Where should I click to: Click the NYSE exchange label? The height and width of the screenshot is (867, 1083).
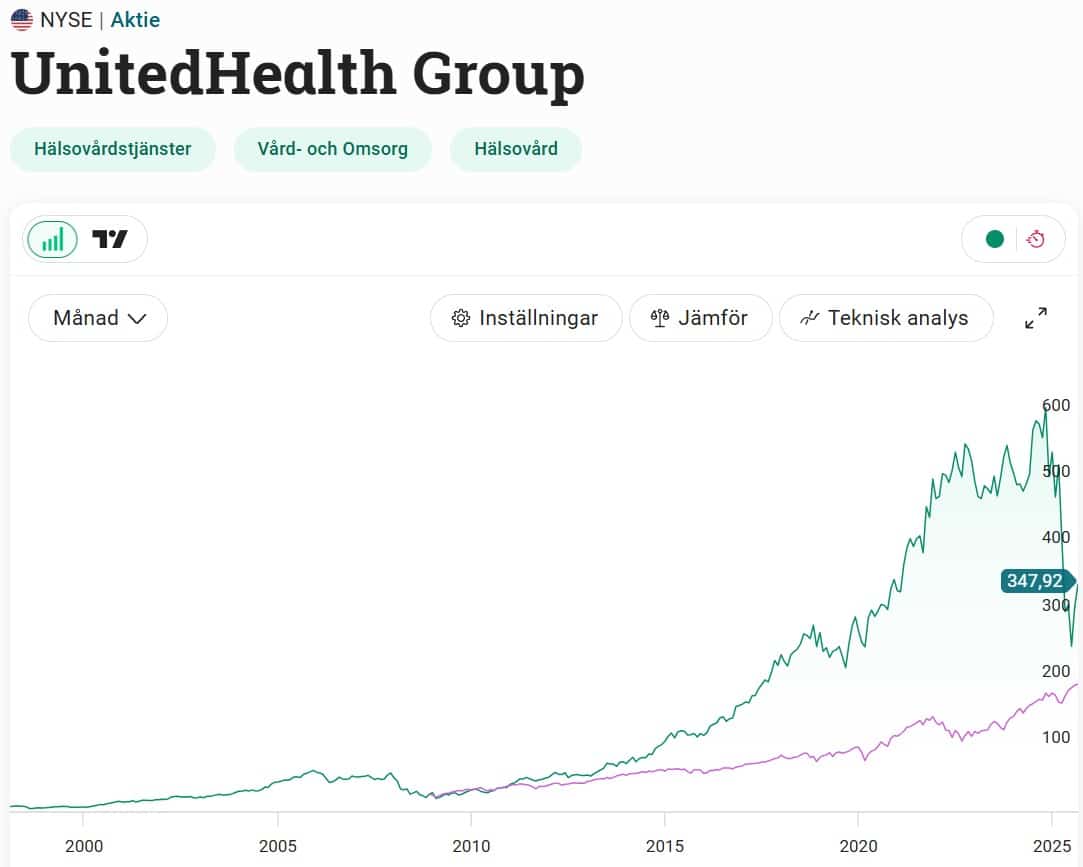pyautogui.click(x=67, y=20)
